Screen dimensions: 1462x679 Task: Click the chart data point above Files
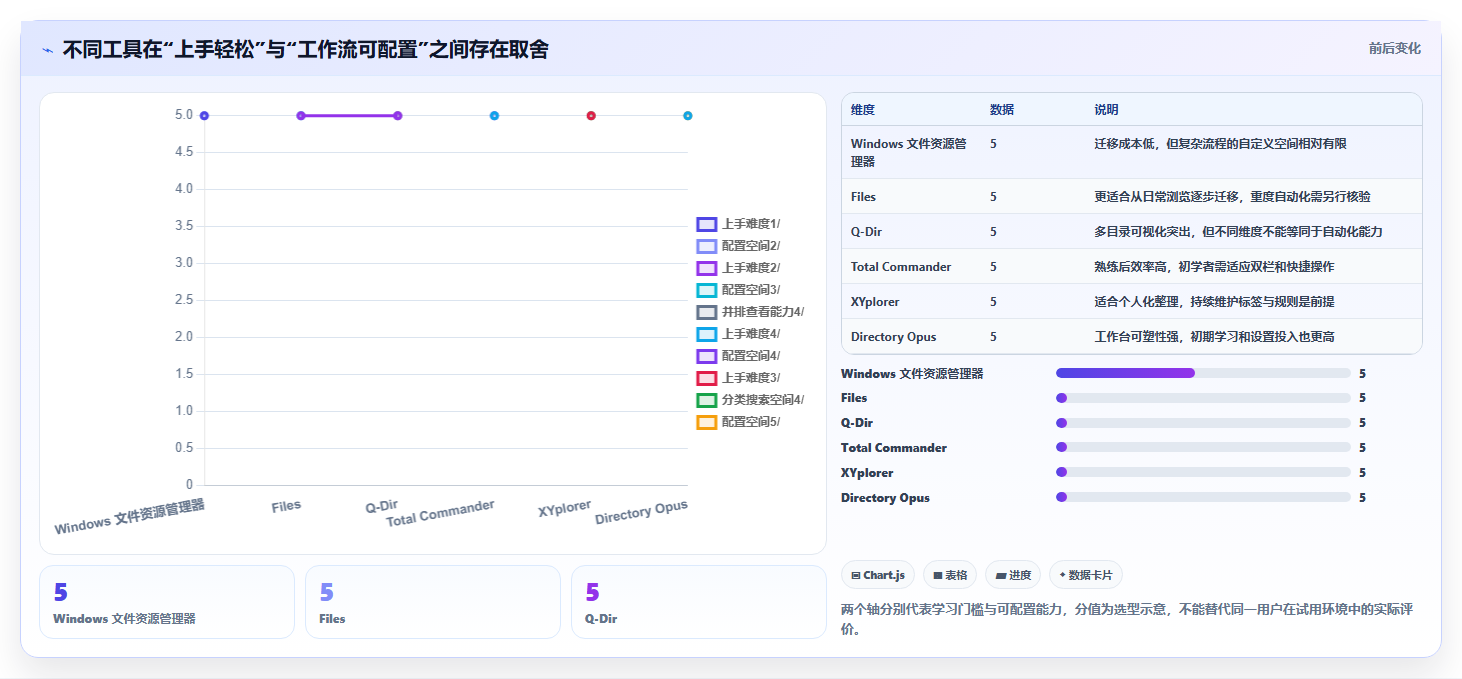coord(301,116)
